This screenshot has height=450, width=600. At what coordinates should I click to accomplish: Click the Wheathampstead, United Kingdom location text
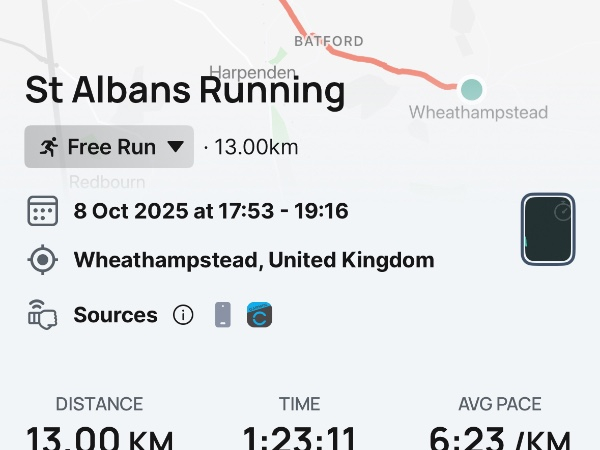(x=254, y=261)
